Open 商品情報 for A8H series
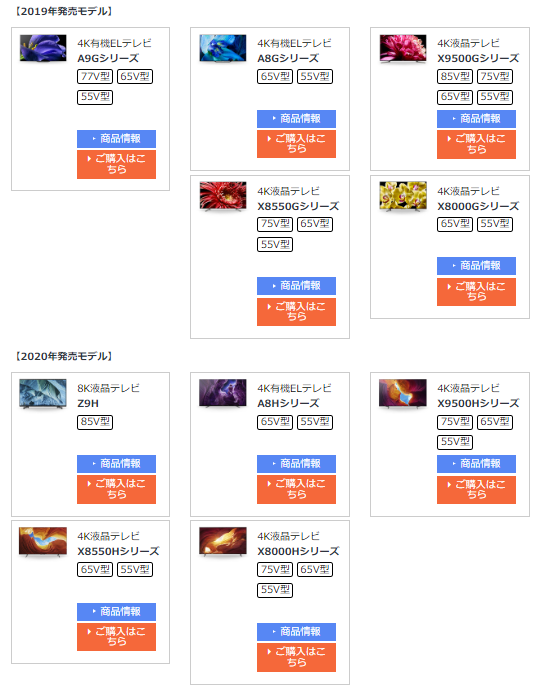The image size is (543, 694). (x=297, y=463)
